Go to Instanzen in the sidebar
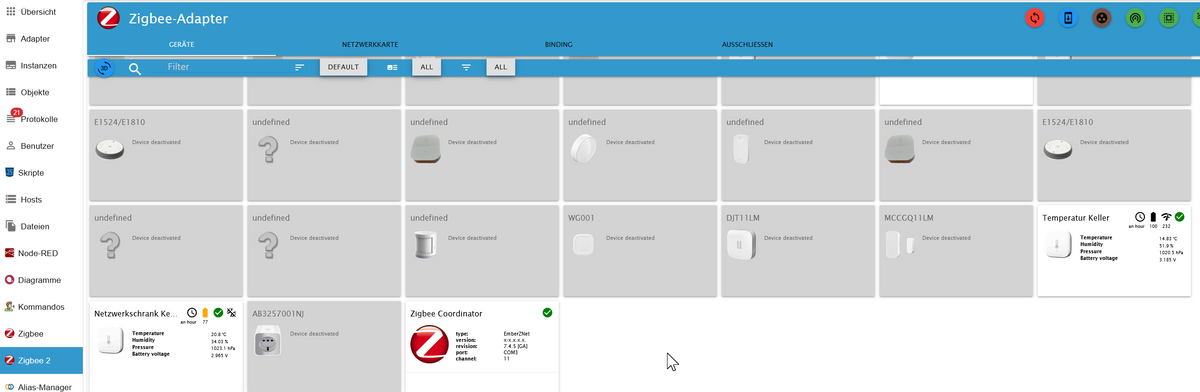The width and height of the screenshot is (1200, 392). coord(41,65)
